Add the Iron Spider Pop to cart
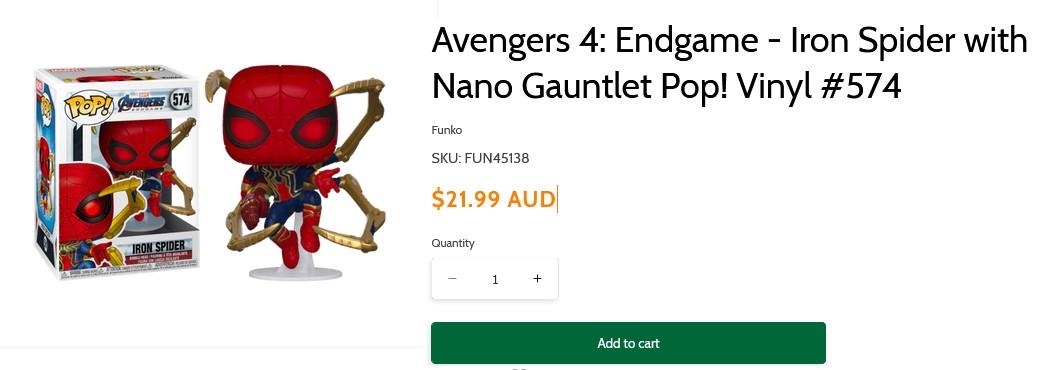The image size is (1042, 370). [628, 343]
